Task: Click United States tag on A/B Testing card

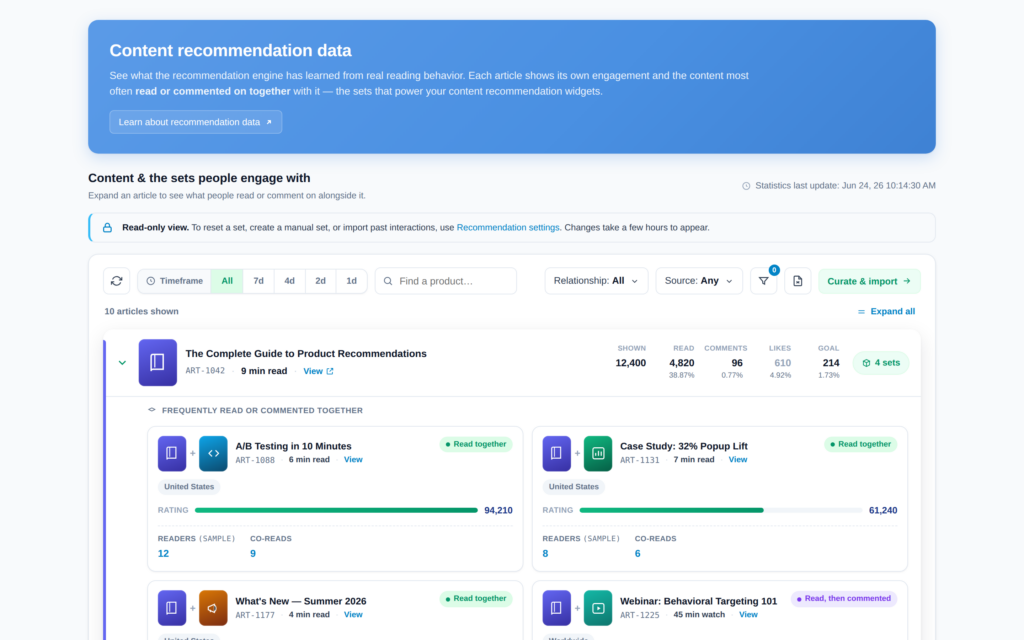Action: point(189,487)
